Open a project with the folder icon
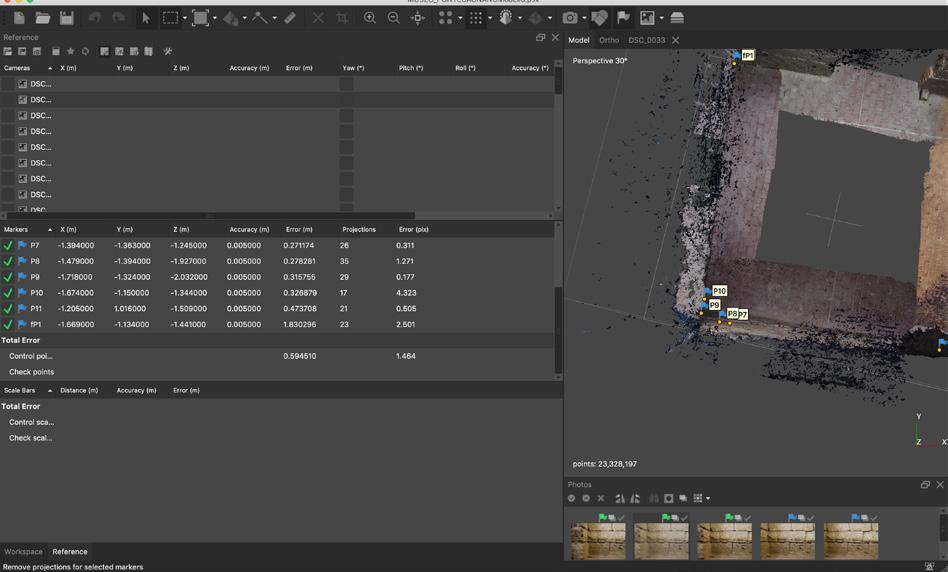The width and height of the screenshot is (948, 572). click(x=42, y=18)
